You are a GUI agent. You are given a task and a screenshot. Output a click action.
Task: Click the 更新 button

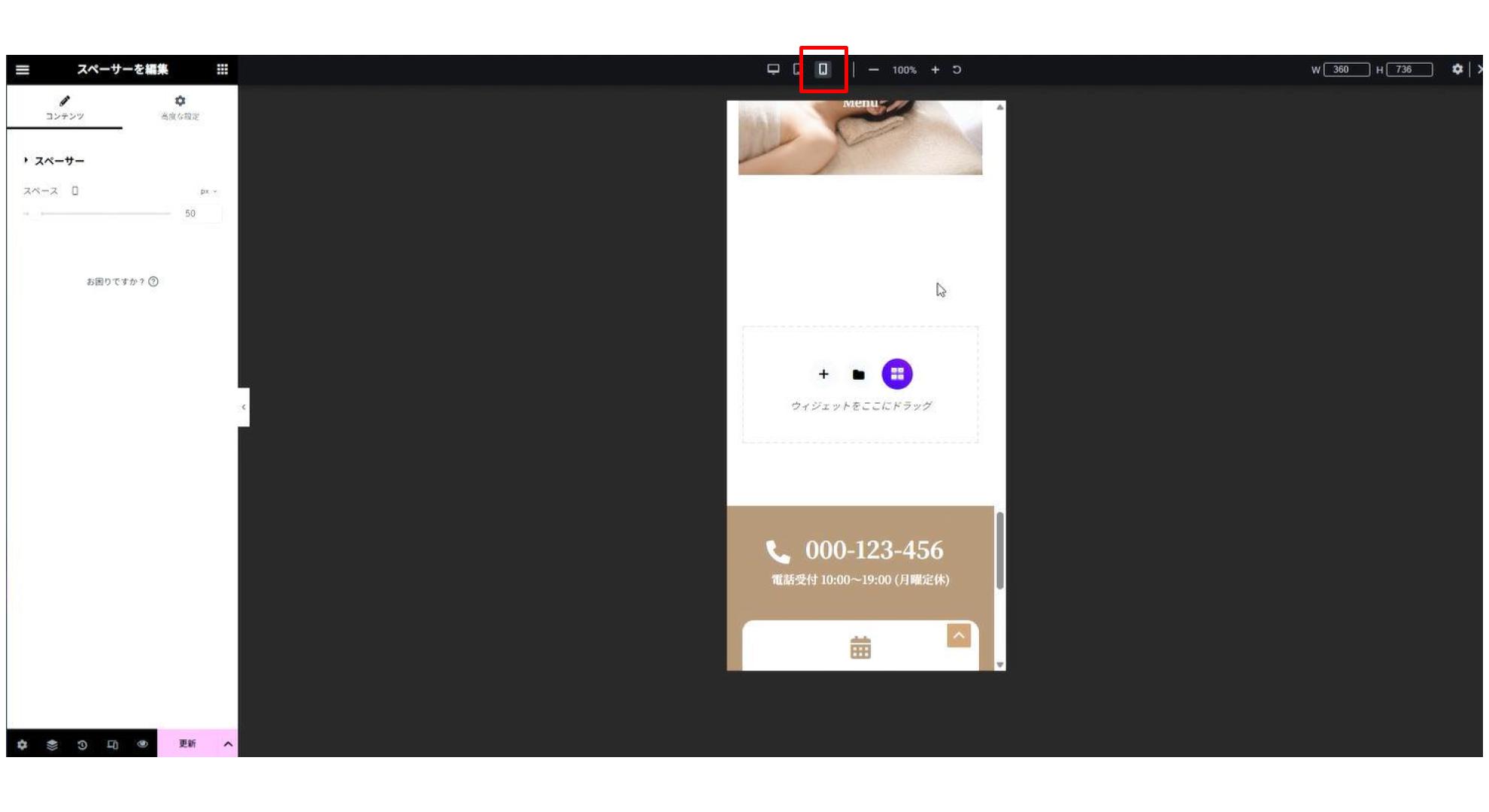pyautogui.click(x=187, y=744)
